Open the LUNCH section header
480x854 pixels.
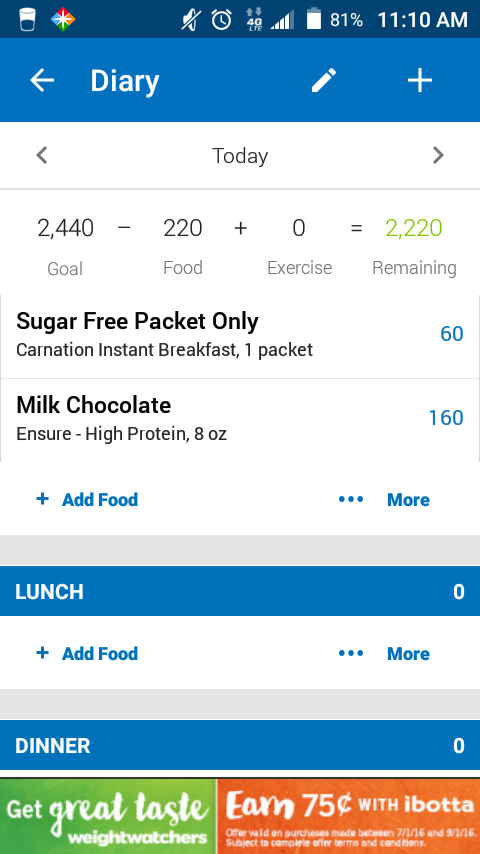pyautogui.click(x=240, y=591)
